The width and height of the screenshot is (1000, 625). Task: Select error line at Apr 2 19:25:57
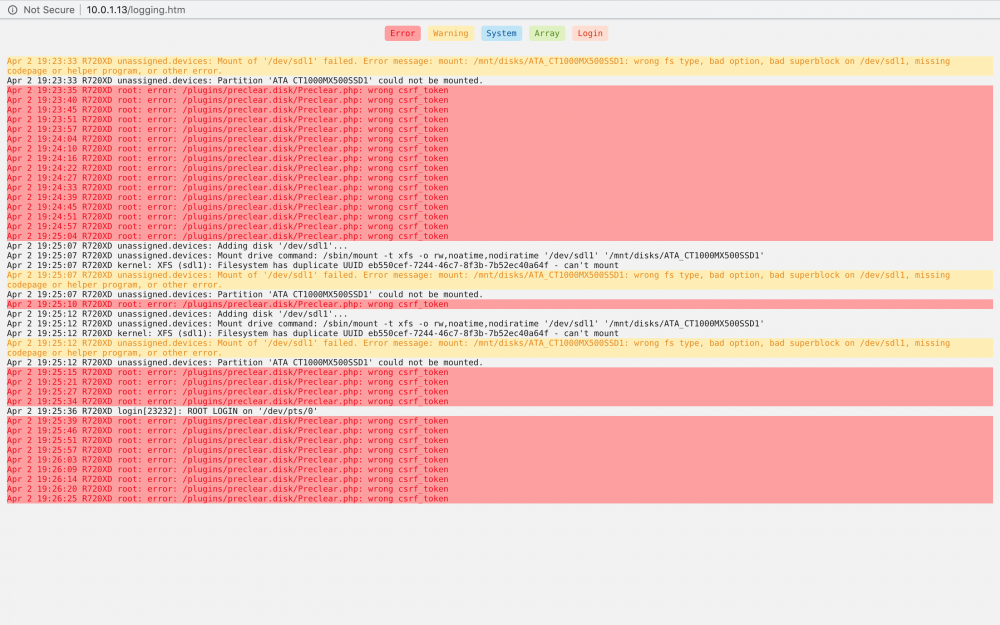500,450
